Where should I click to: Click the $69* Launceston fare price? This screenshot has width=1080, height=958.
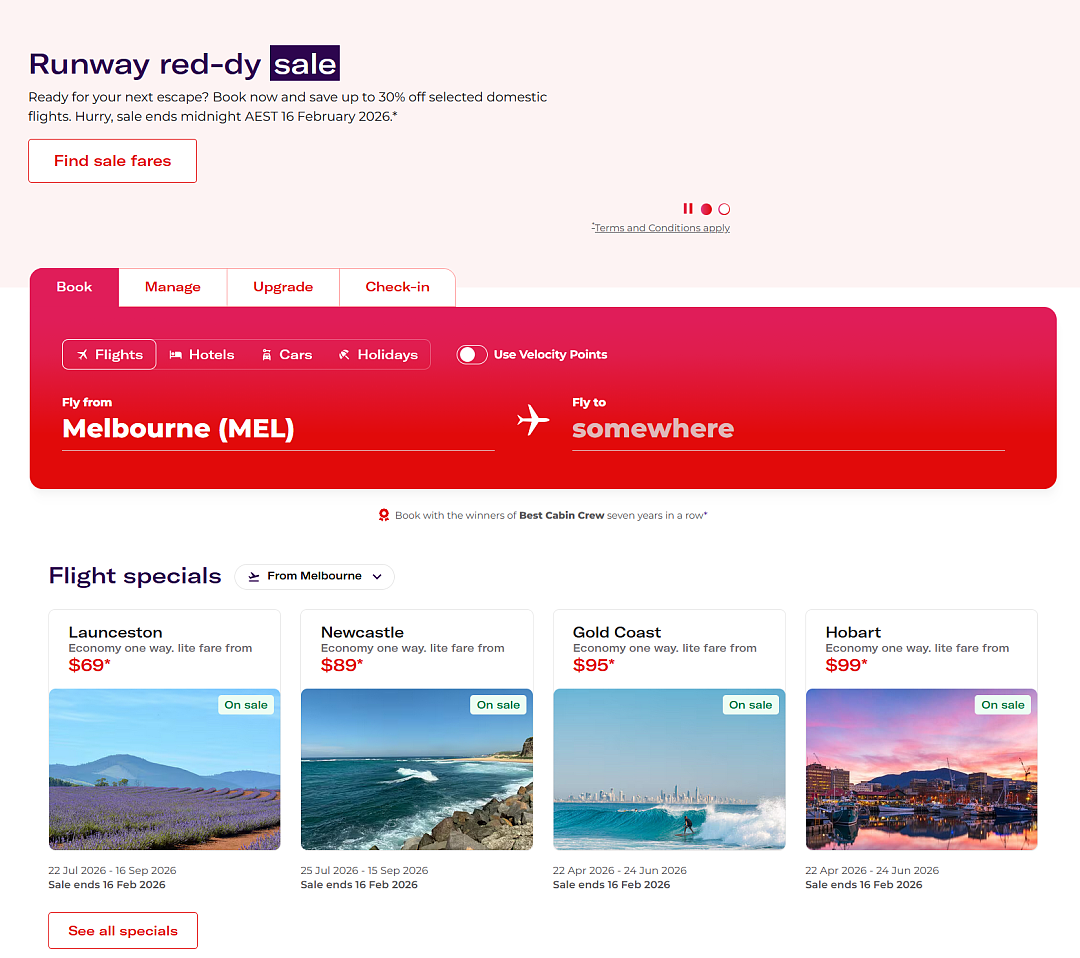point(90,665)
